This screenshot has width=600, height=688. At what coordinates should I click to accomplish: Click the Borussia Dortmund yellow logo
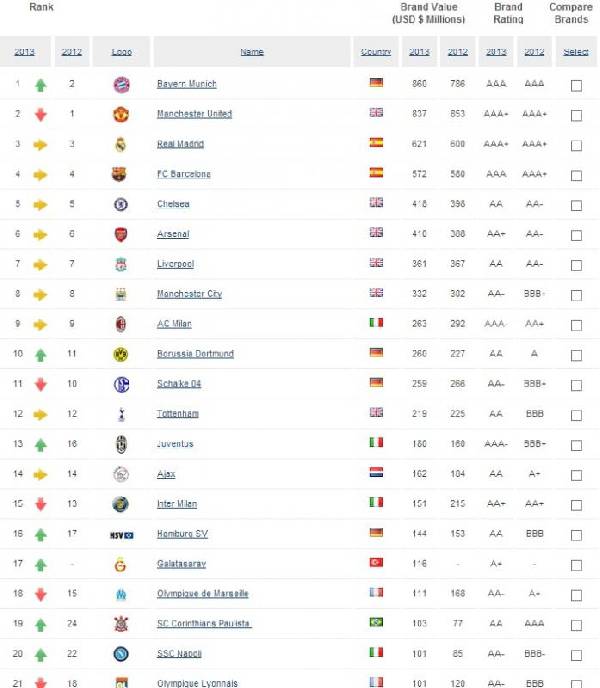pos(121,354)
